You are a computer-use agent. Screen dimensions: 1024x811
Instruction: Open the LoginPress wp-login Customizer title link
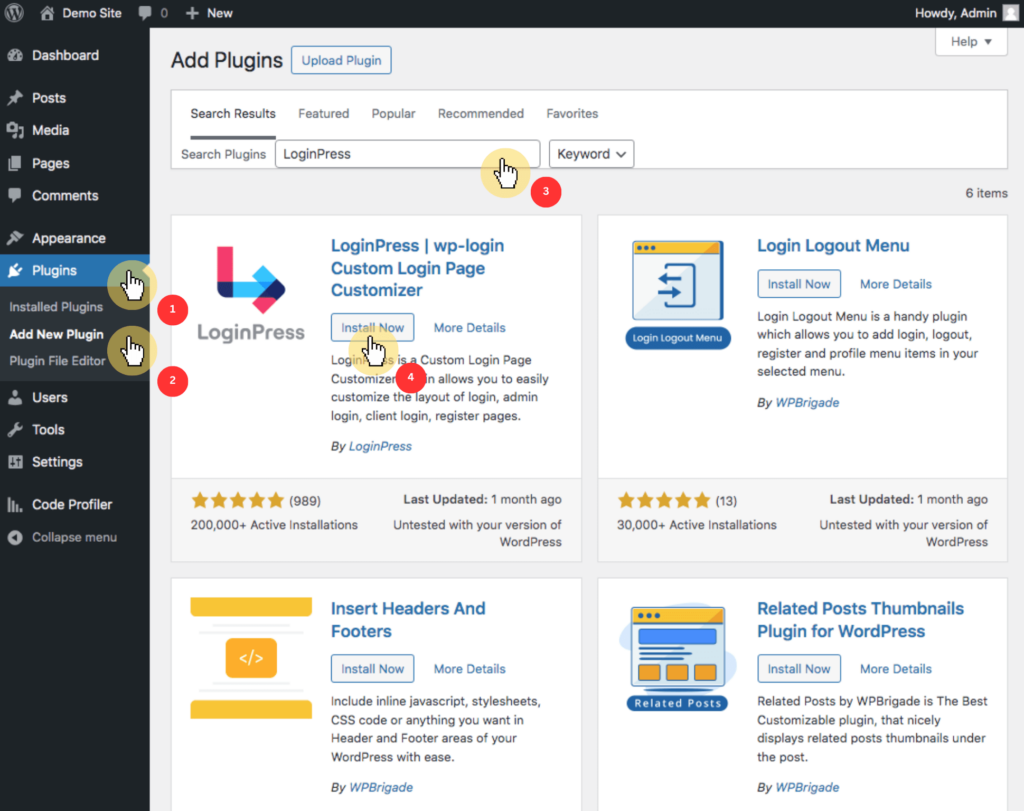pos(417,268)
